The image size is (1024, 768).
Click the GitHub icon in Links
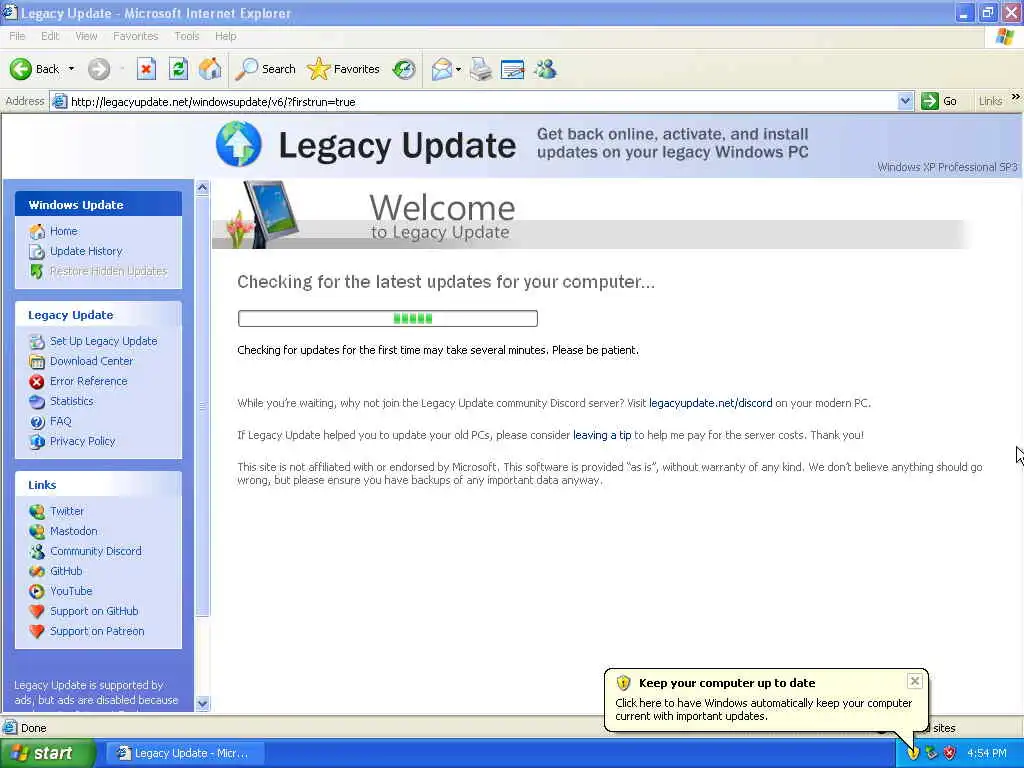point(37,571)
